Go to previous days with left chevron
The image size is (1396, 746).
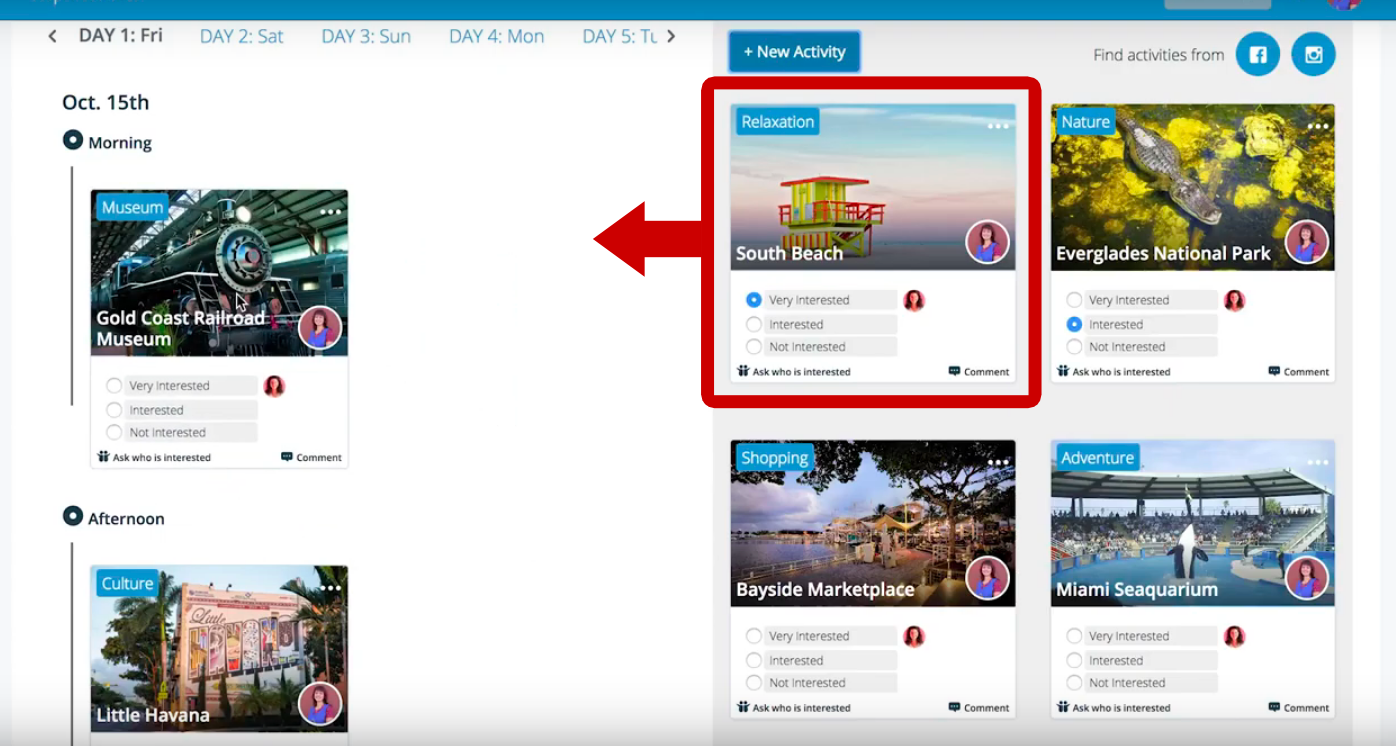tap(53, 36)
